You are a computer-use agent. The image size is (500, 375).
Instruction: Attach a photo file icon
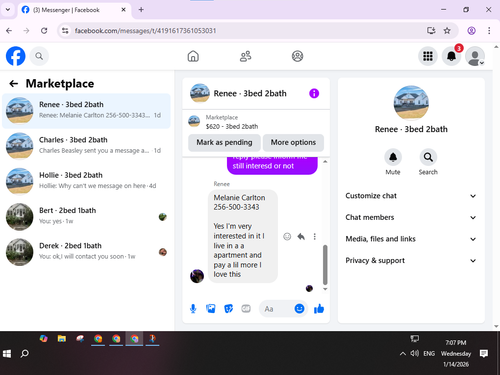coord(211,309)
